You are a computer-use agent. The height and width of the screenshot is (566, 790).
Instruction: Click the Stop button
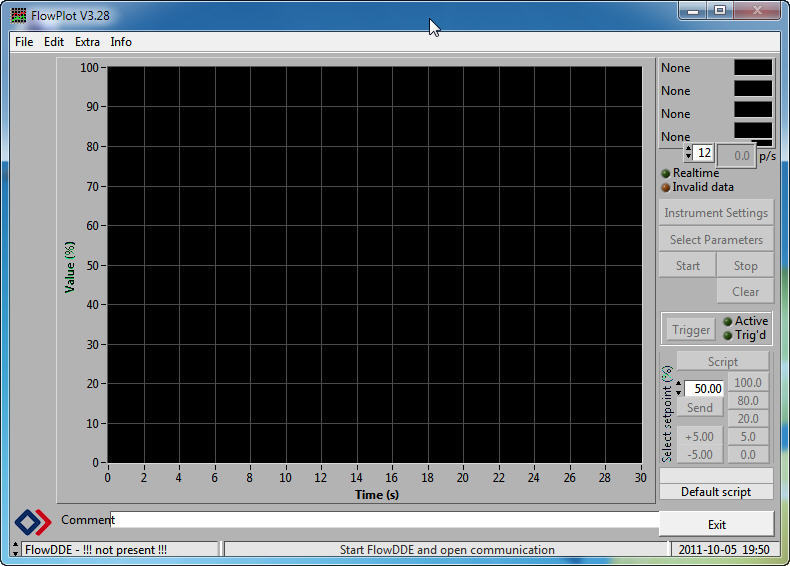coord(745,266)
